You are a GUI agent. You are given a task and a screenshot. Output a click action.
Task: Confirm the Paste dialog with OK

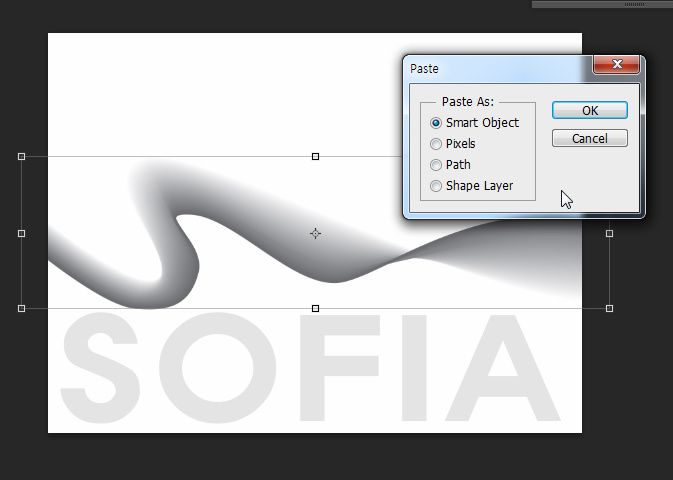coord(590,110)
